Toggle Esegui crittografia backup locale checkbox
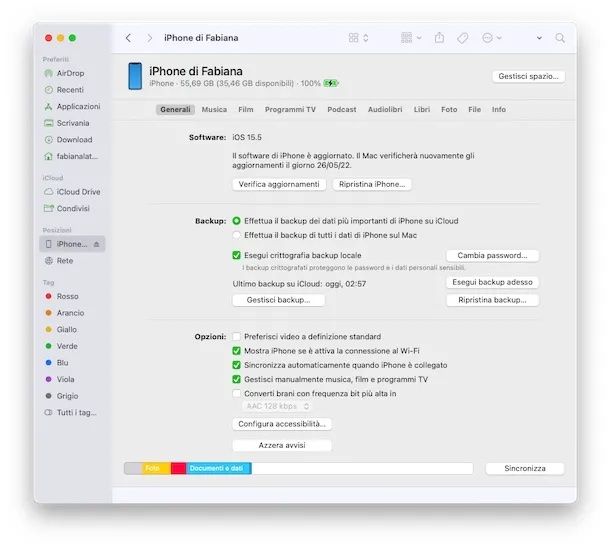The height and width of the screenshot is (547, 610). click(236, 255)
